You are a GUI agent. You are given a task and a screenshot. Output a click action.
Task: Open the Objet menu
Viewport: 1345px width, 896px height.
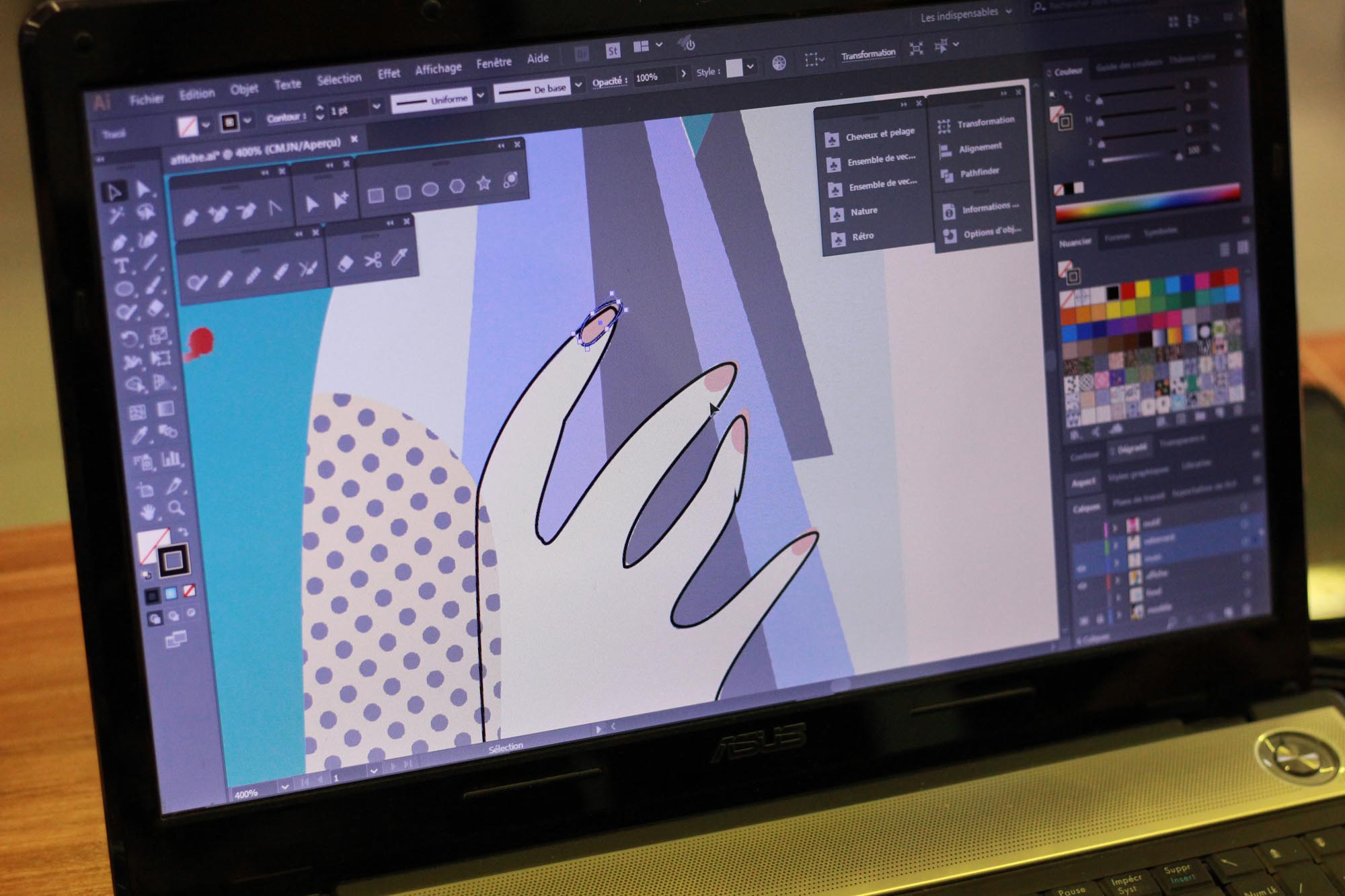coord(244,89)
